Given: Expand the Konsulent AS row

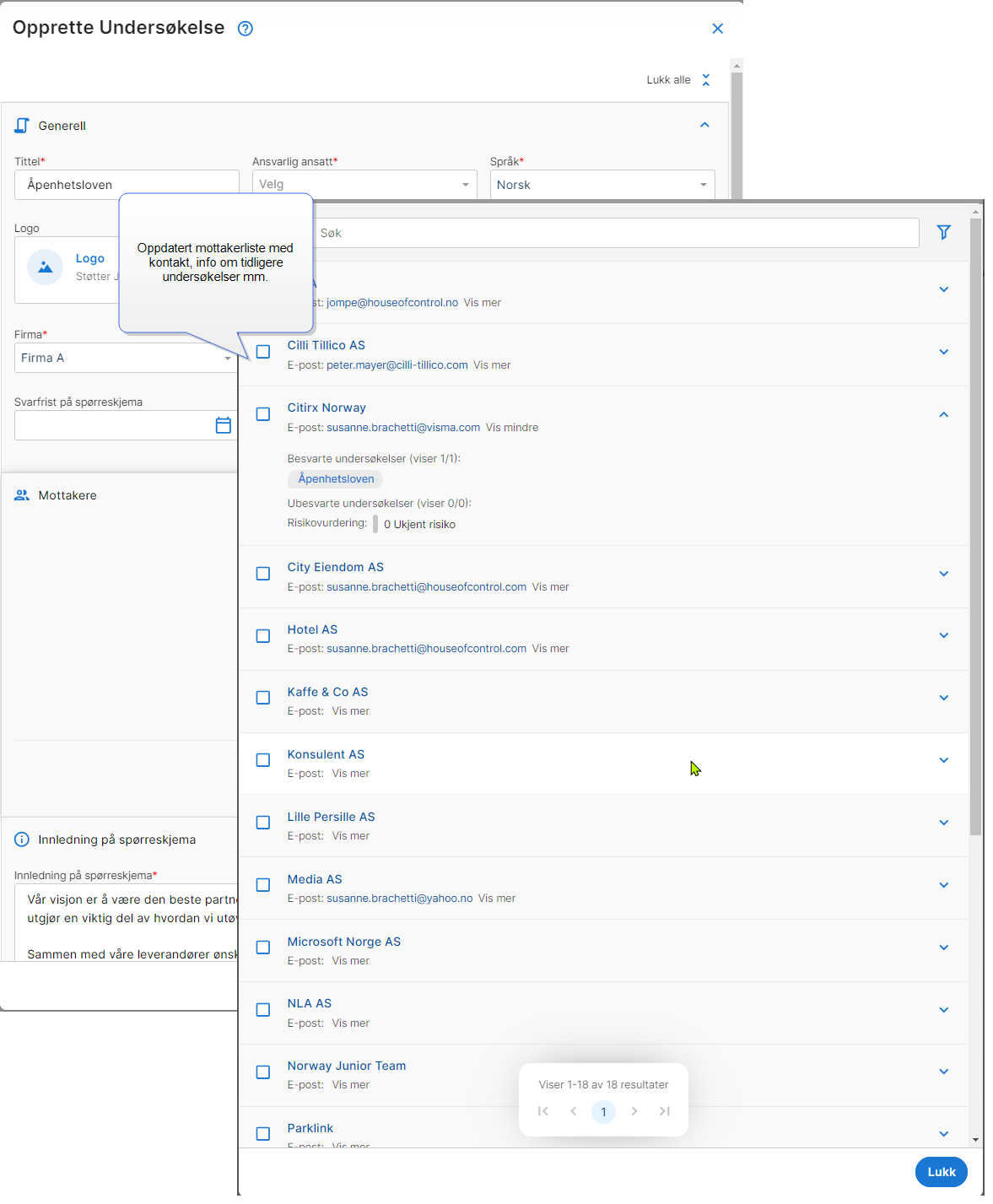Looking at the screenshot, I should tap(944, 760).
